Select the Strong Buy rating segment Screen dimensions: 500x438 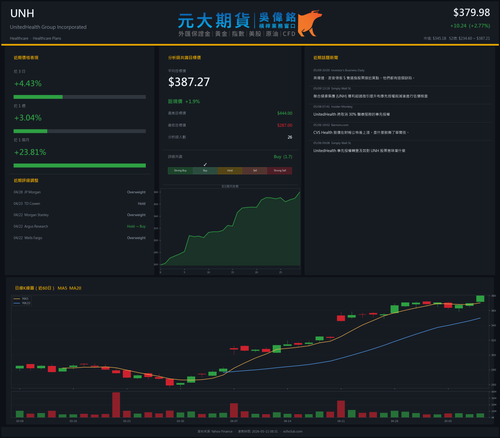coord(180,171)
